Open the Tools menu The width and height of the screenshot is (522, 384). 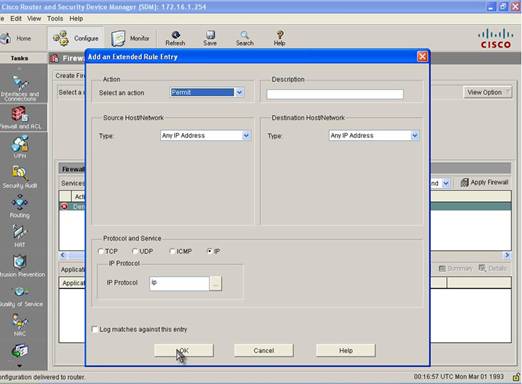tap(55, 19)
